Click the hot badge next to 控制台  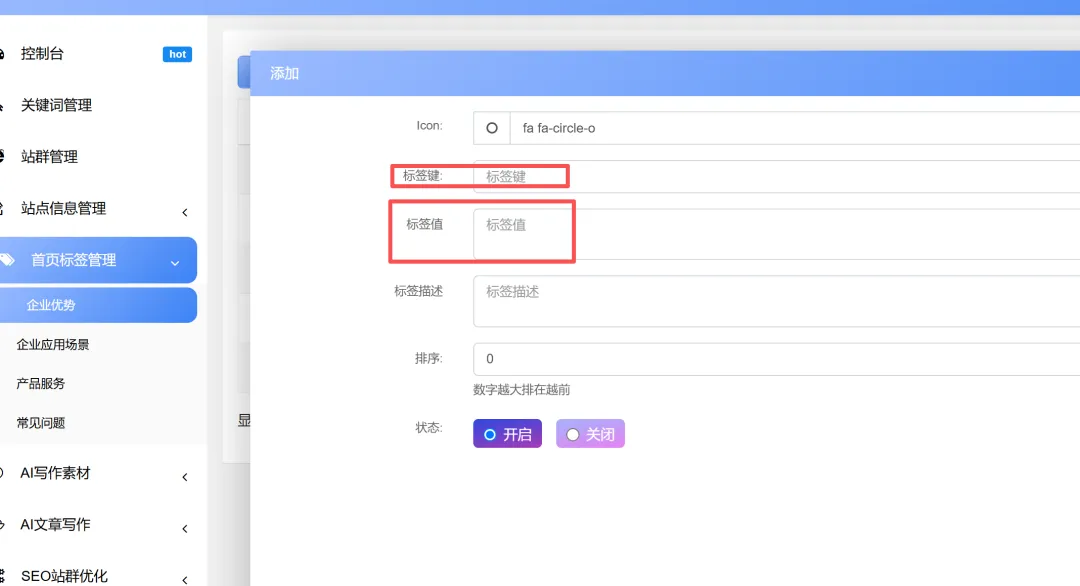(x=177, y=54)
